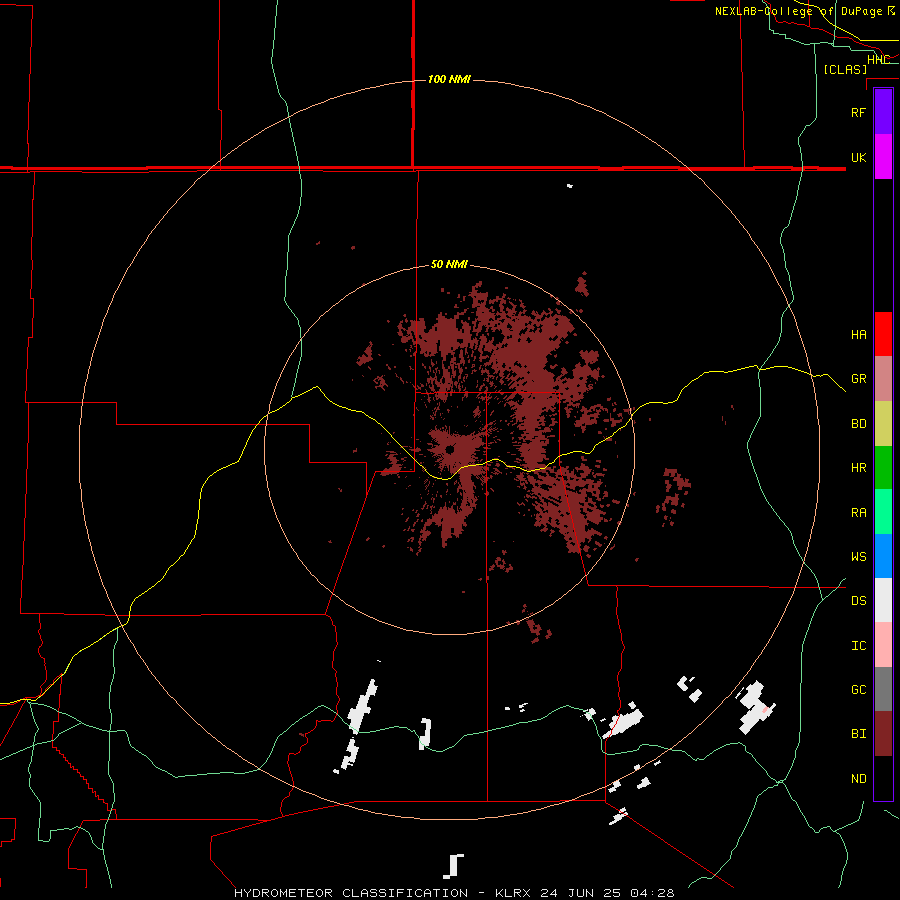900x900 pixels.
Task: Click the IC light pink legend swatch
Action: pos(883,645)
